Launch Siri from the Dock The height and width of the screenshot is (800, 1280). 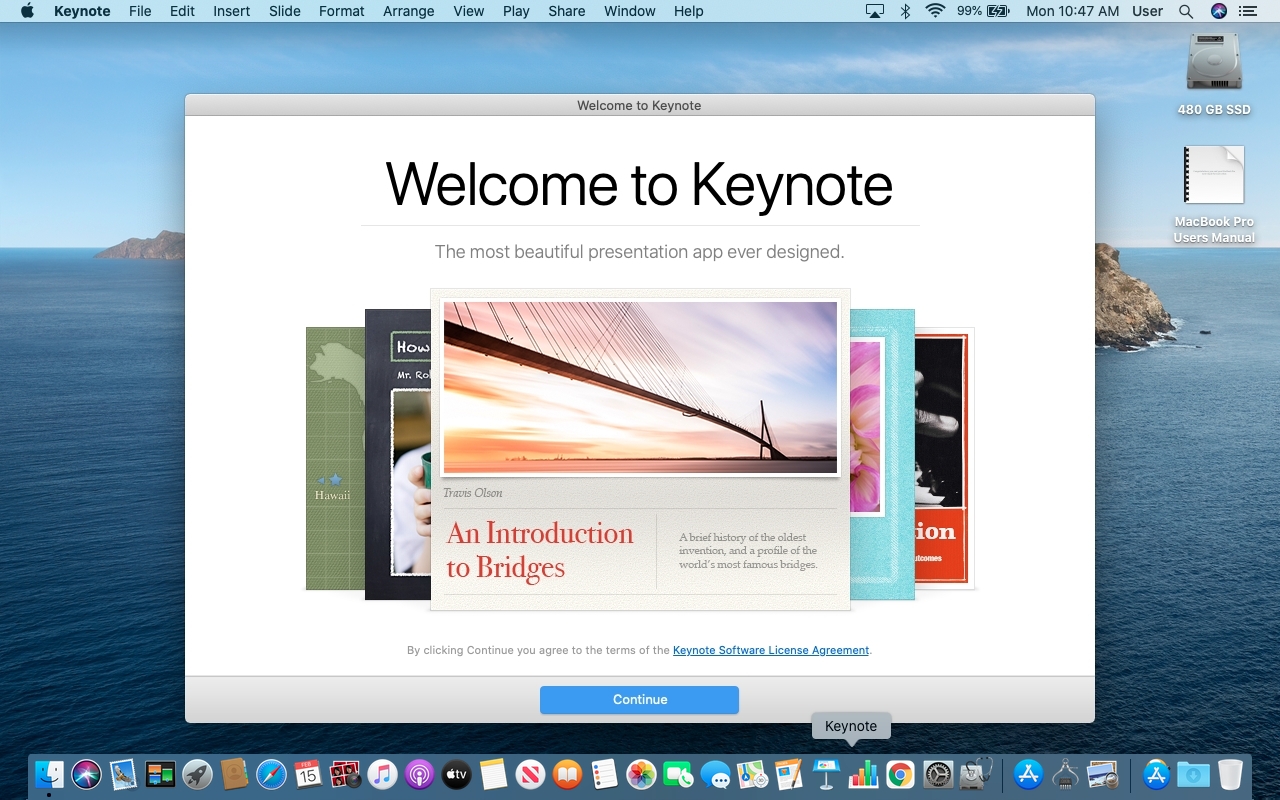tap(87, 774)
